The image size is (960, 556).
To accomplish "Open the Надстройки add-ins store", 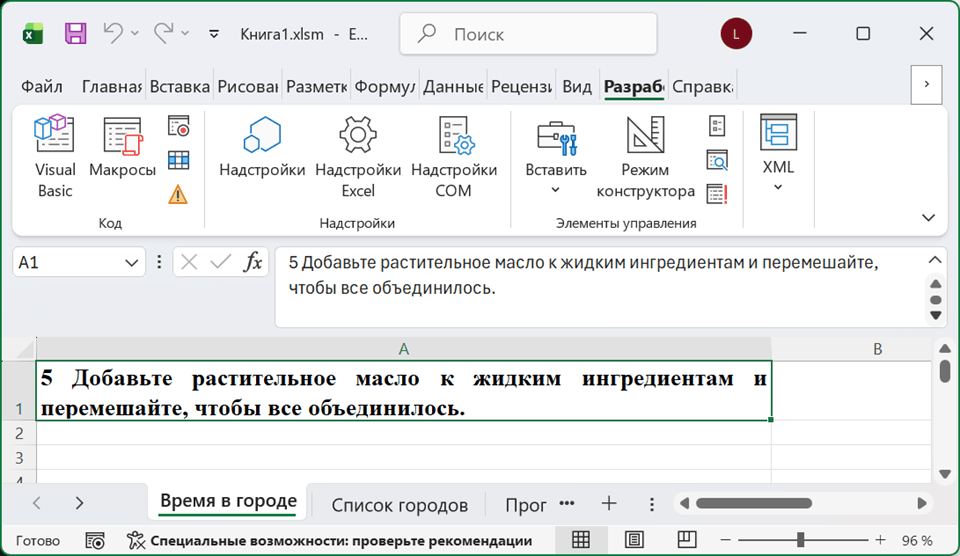I will point(262,147).
